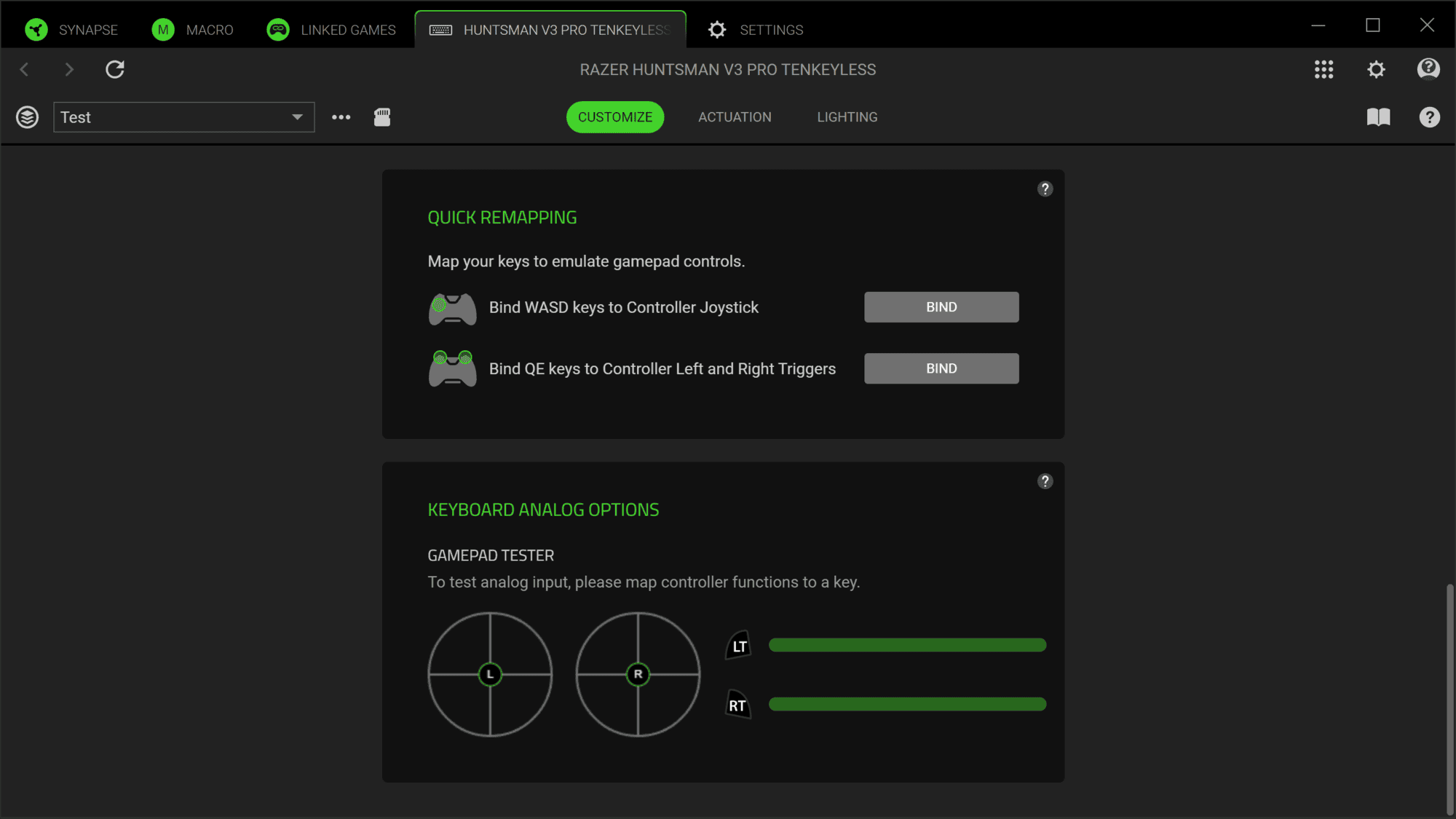Click the WASD joystick controller icon
Viewport: 1456px width, 819px height.
pos(452,308)
